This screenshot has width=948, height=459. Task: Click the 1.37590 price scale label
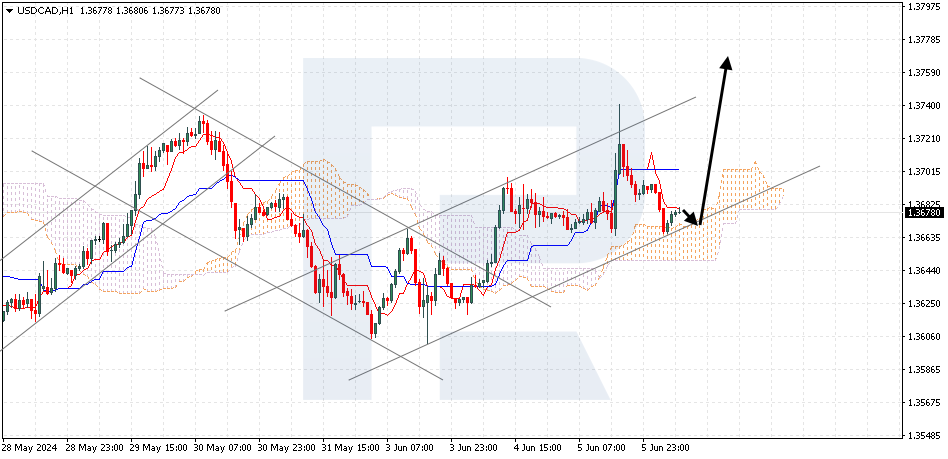925,73
